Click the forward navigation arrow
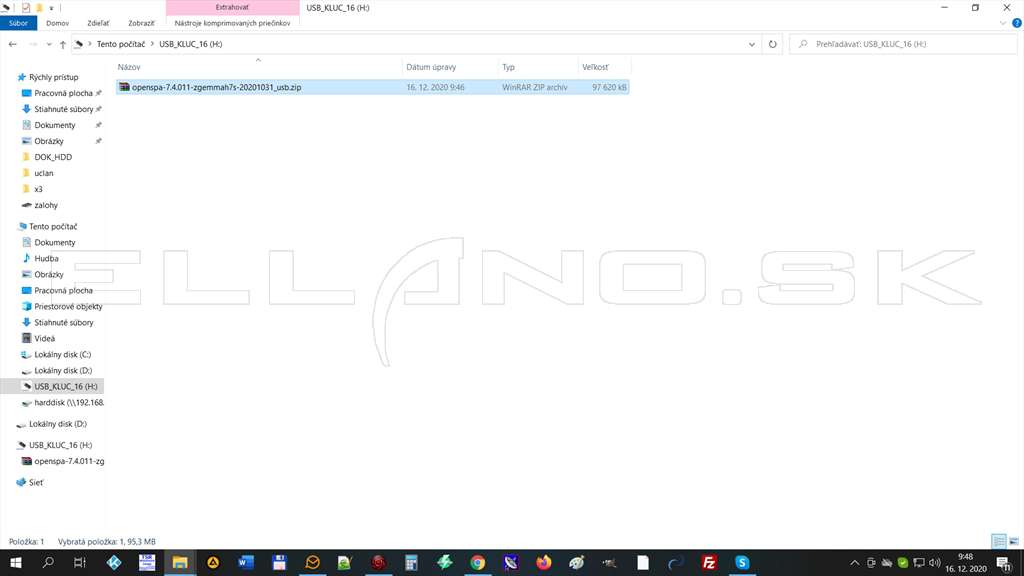This screenshot has width=1024, height=576. 33,44
